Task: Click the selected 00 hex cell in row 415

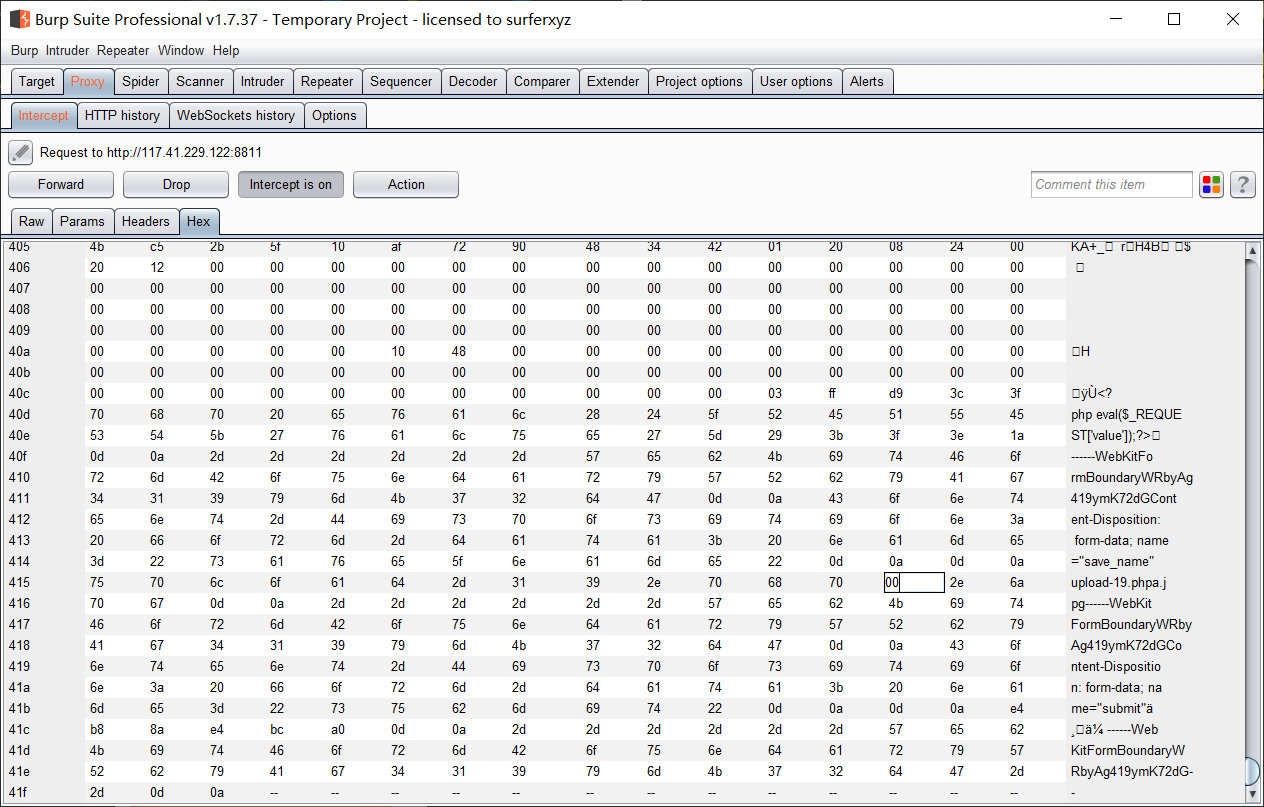Action: (x=914, y=582)
